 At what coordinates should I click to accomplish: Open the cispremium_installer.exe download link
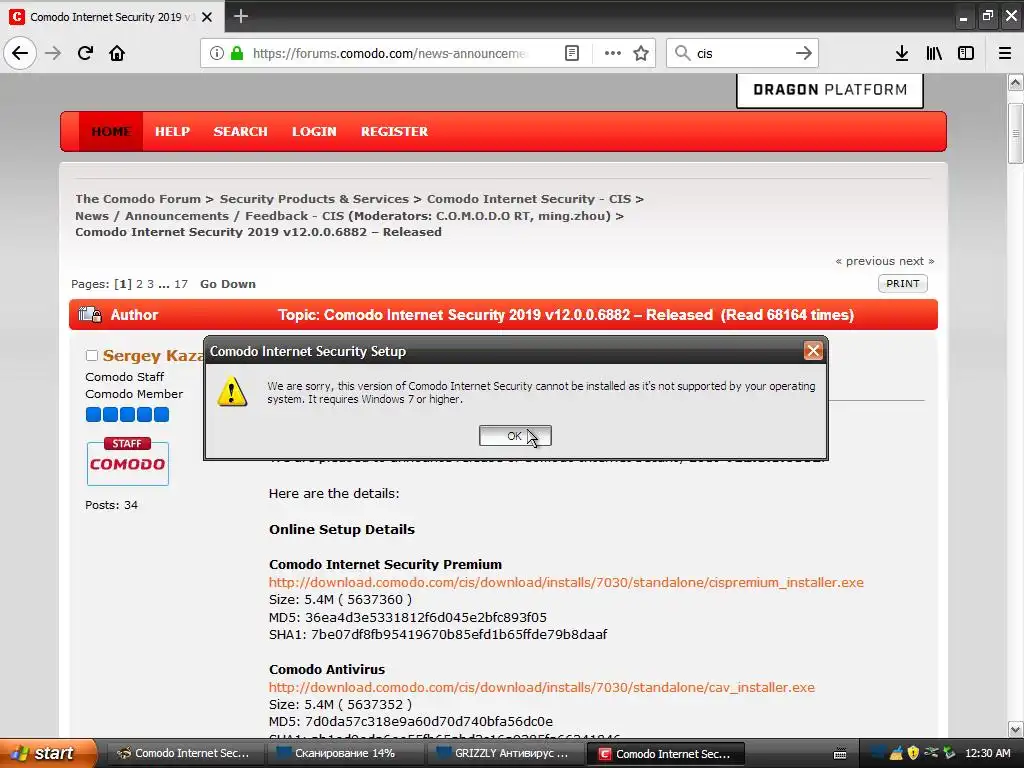(x=566, y=583)
